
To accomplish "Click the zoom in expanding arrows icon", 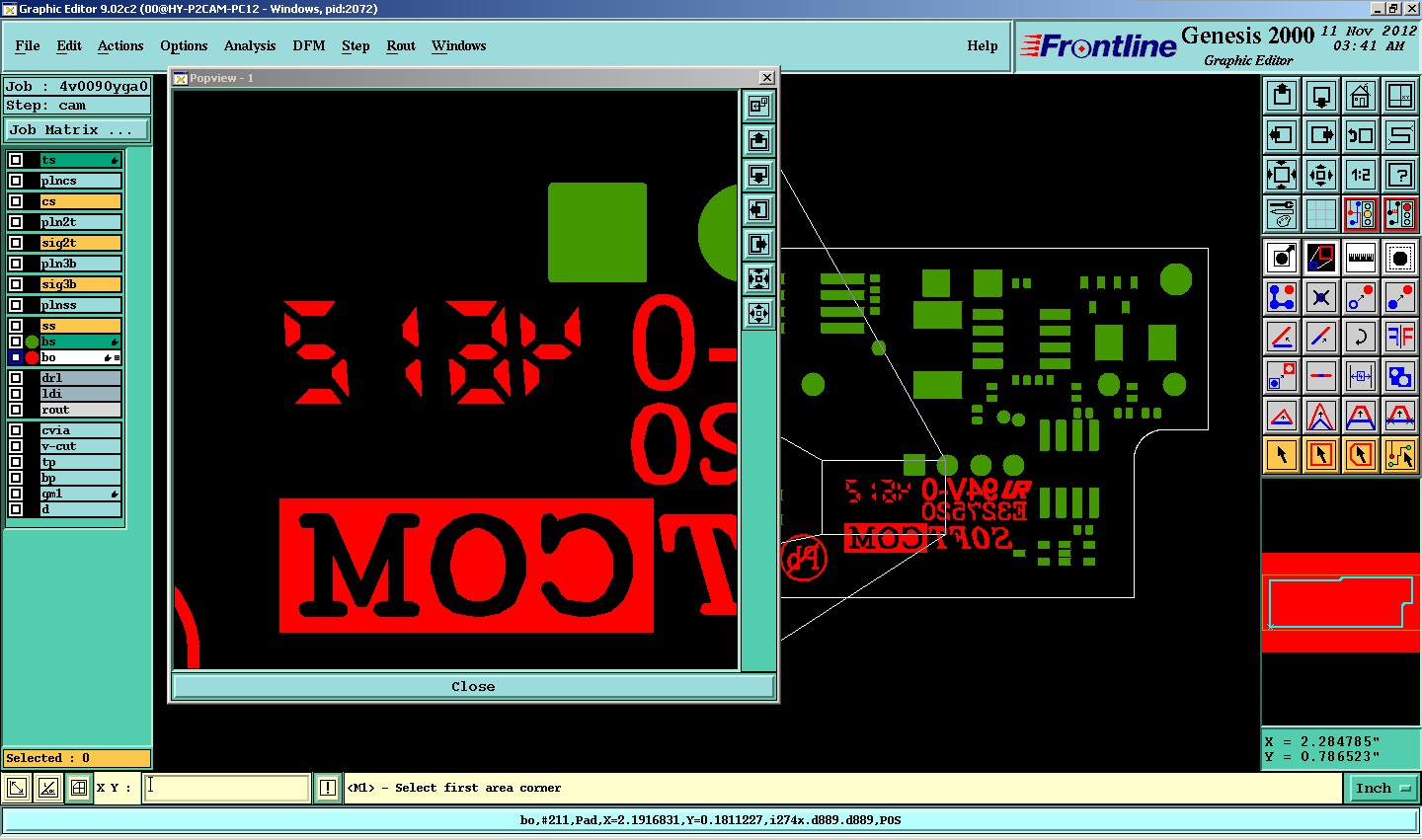I will 1282,175.
